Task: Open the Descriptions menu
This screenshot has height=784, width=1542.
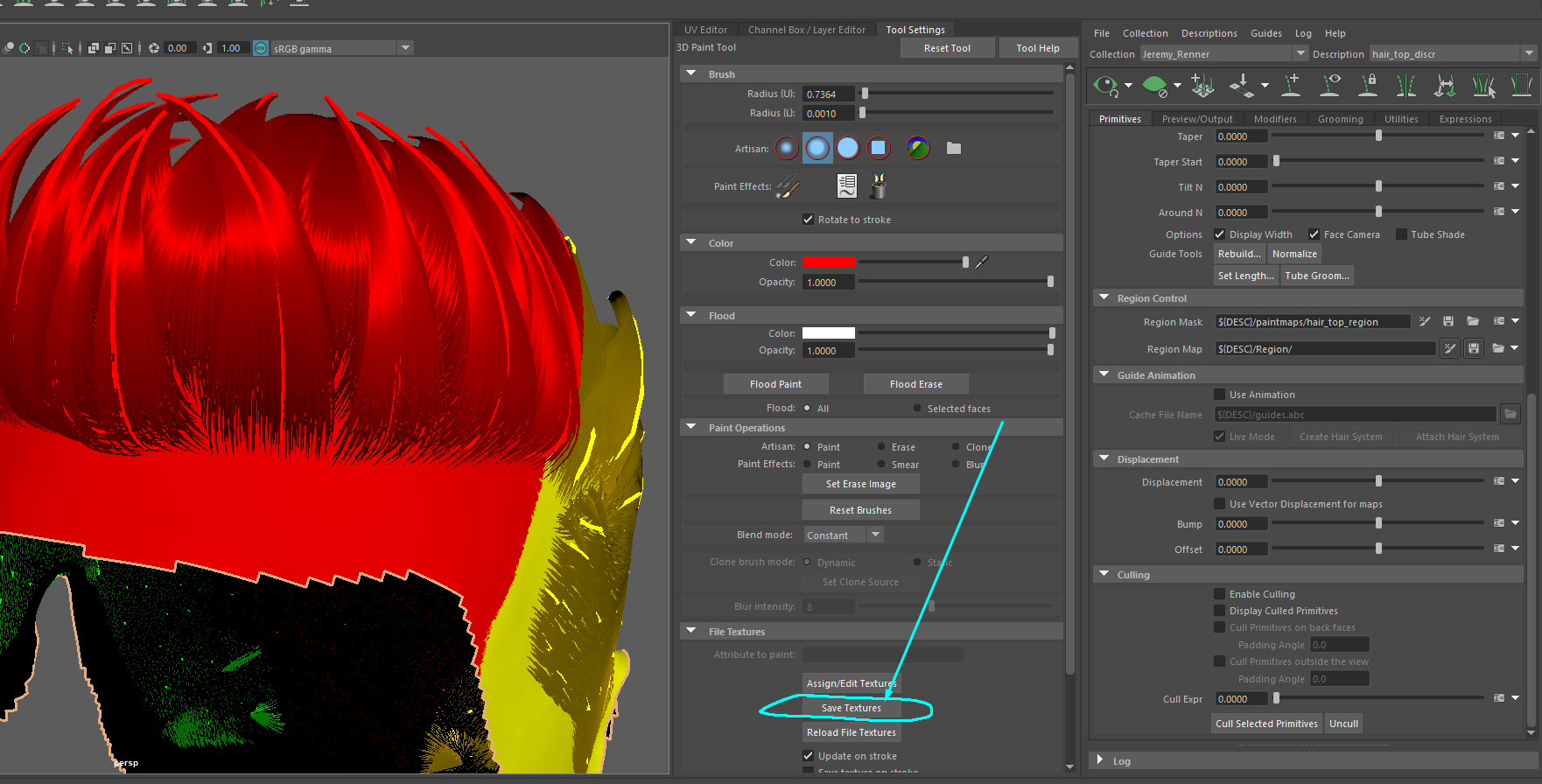Action: click(x=1209, y=33)
